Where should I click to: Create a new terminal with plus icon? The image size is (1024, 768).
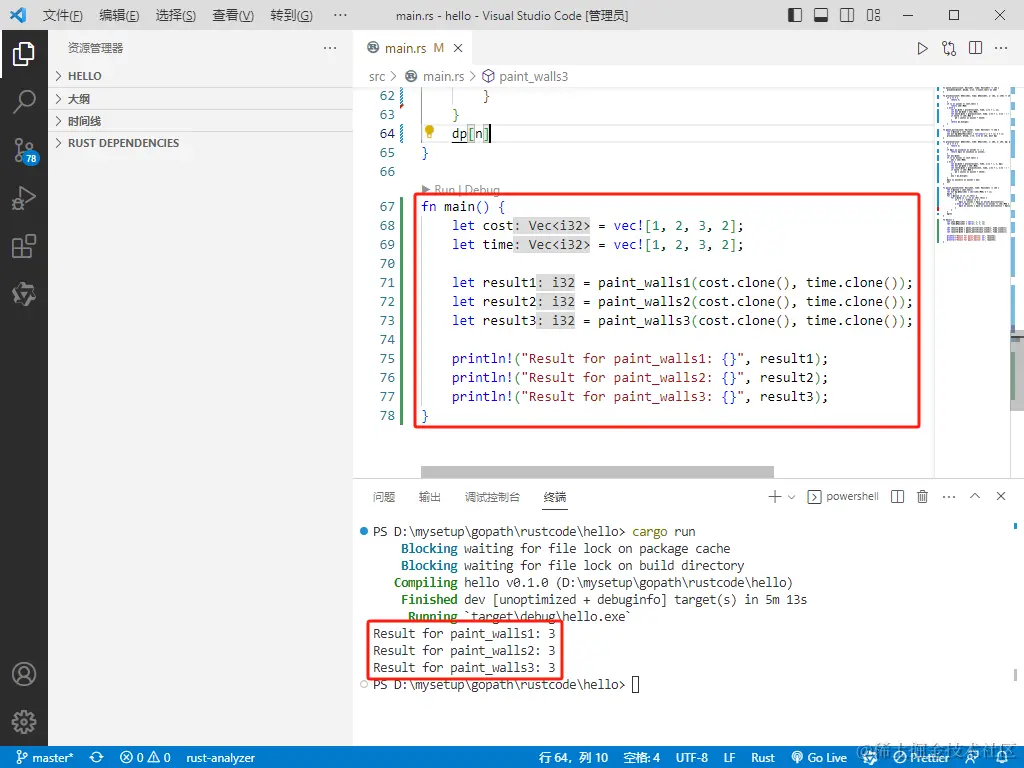click(775, 497)
